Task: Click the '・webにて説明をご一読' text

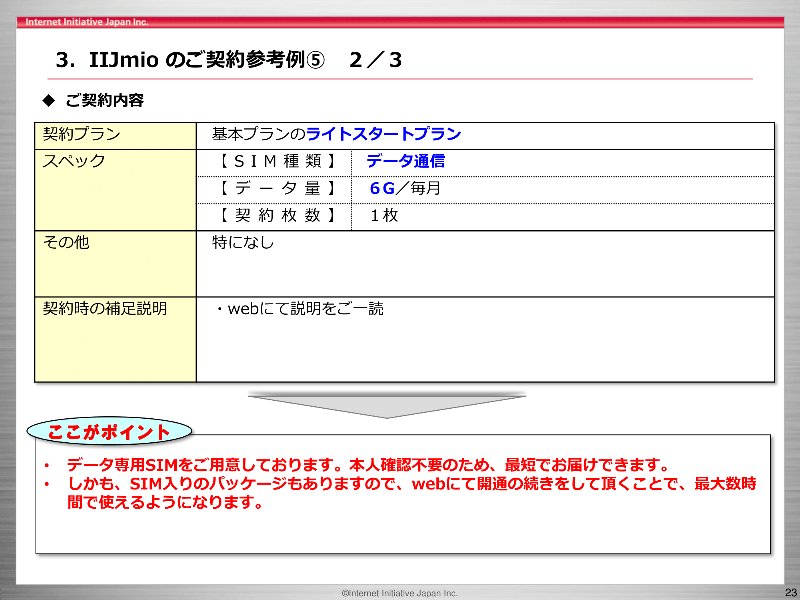Action: [x=298, y=309]
